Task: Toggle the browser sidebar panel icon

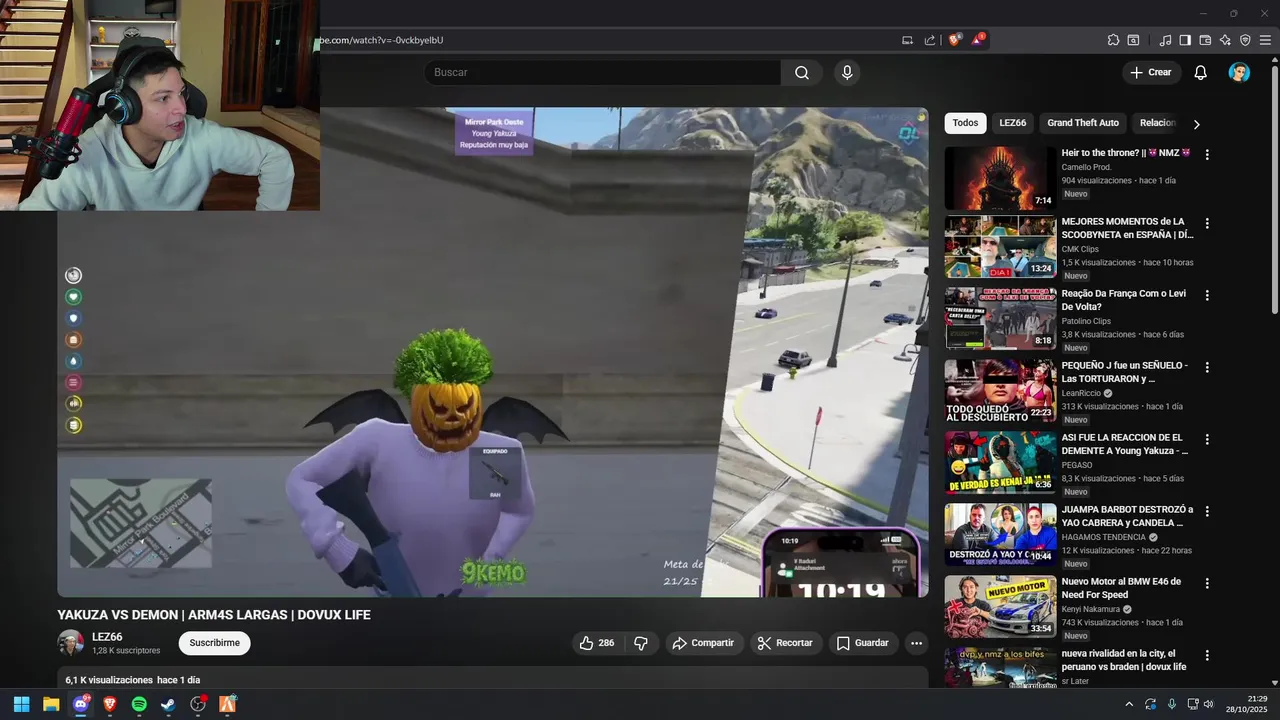Action: (x=1185, y=40)
